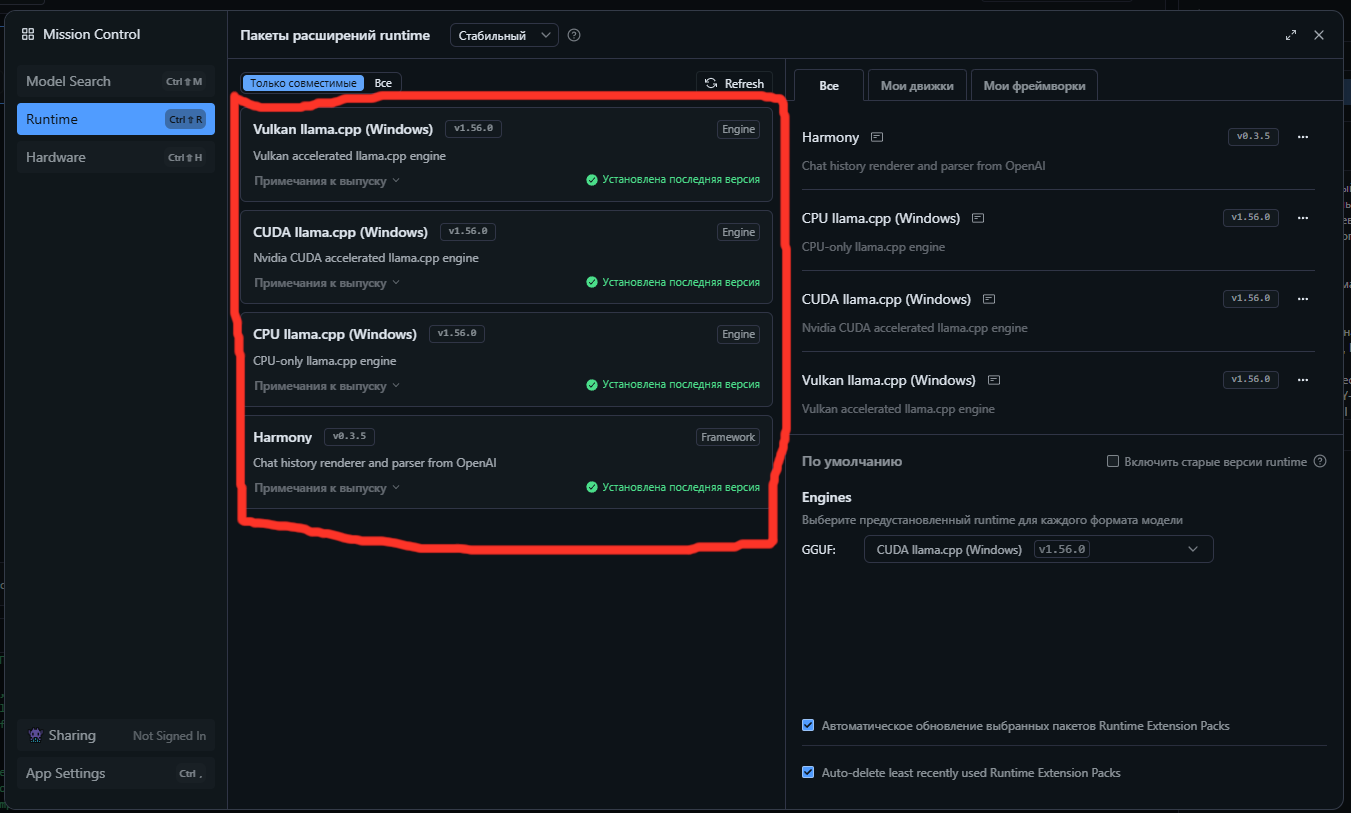Open the three-dot menu for Harmony

coord(1302,137)
